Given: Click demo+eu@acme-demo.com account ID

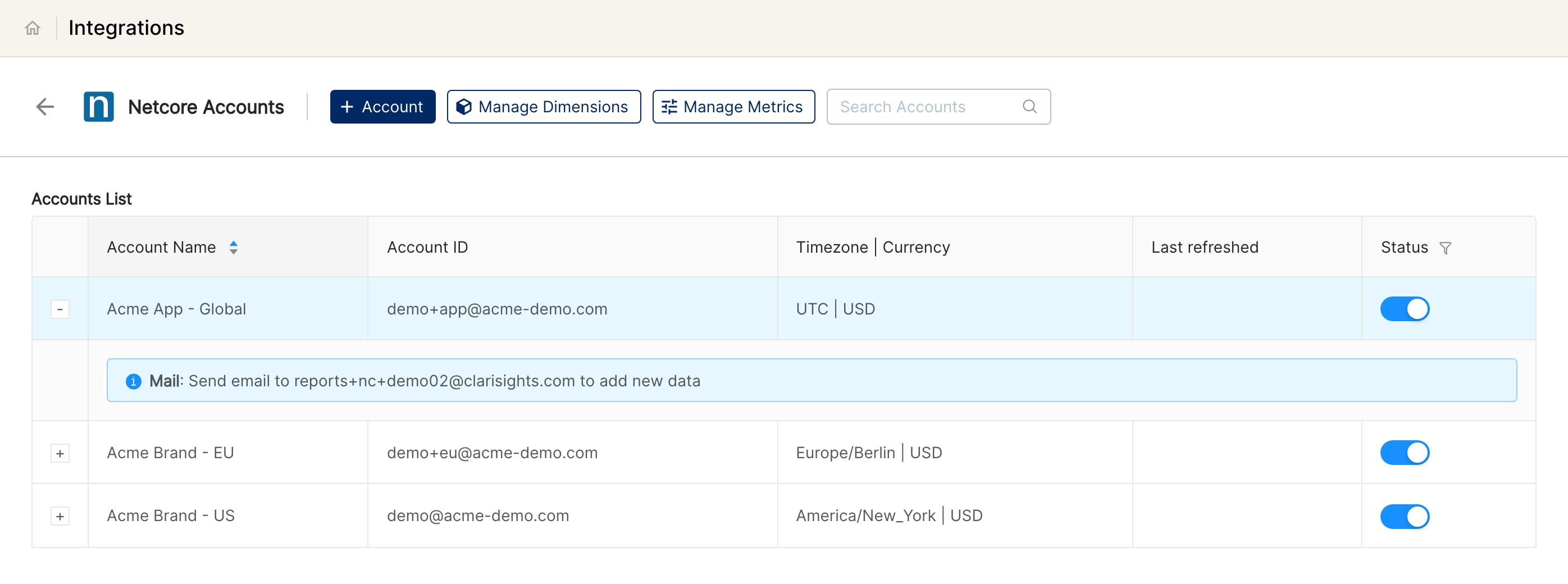Looking at the screenshot, I should (493, 453).
